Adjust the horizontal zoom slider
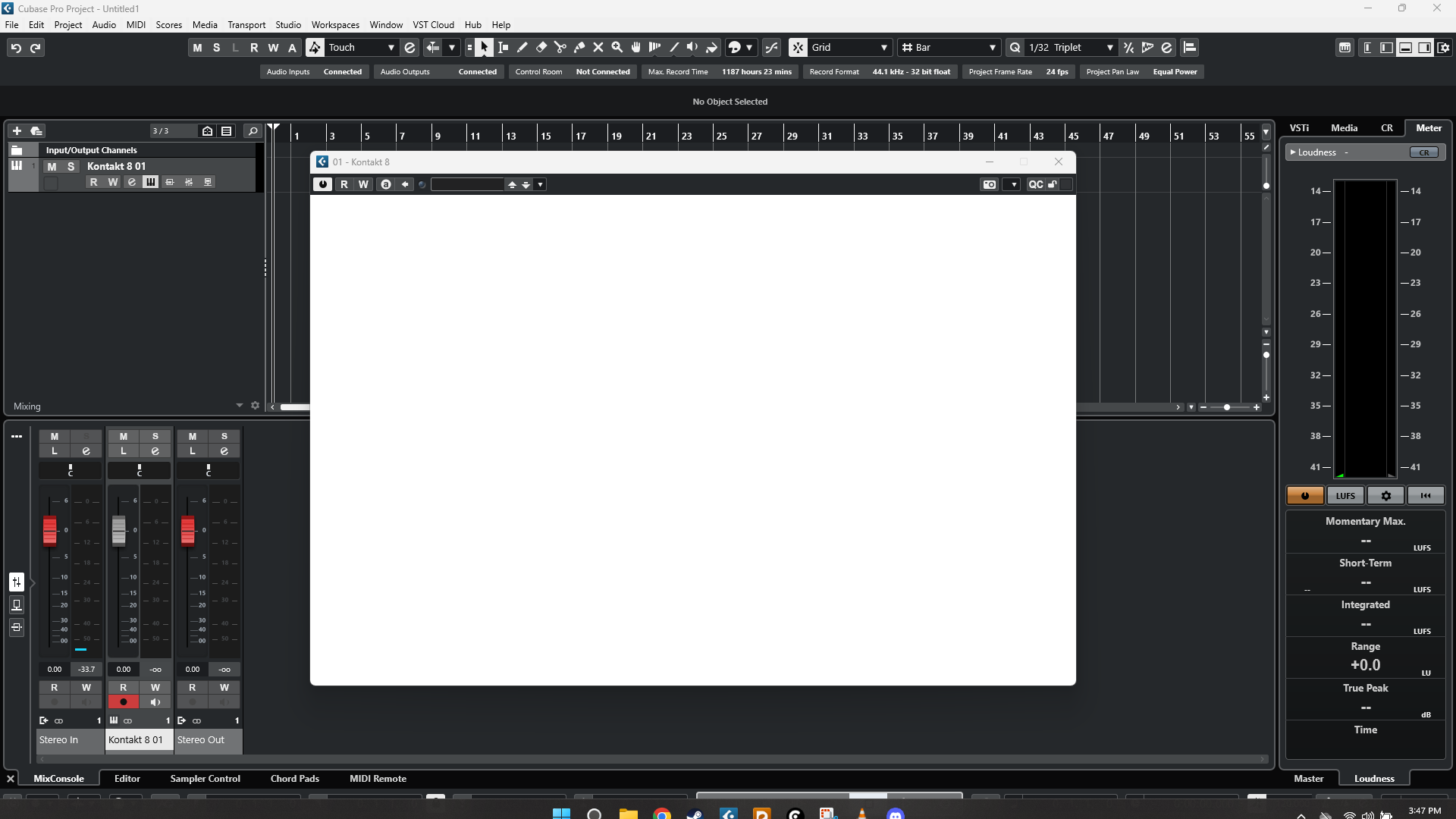Image resolution: width=1456 pixels, height=819 pixels. coord(1226,407)
